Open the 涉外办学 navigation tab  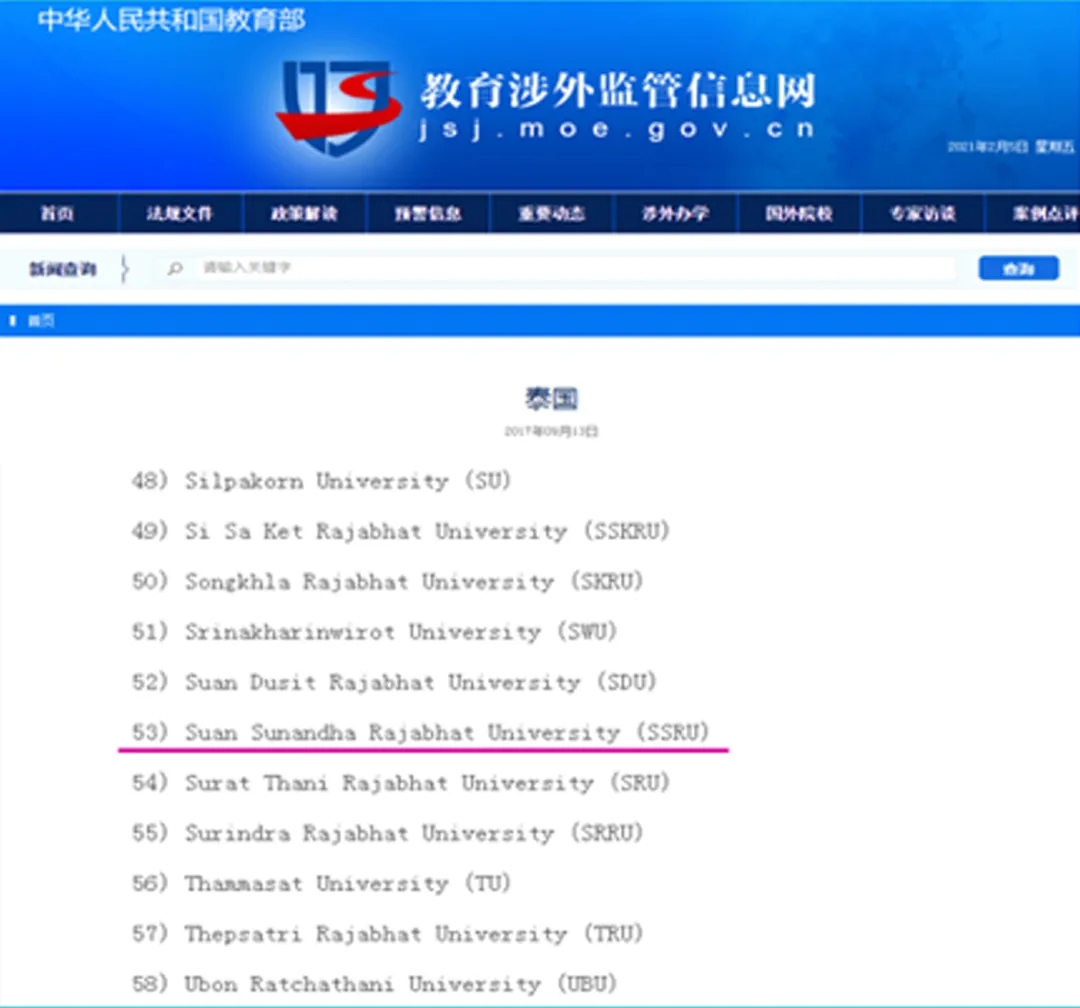(x=675, y=214)
